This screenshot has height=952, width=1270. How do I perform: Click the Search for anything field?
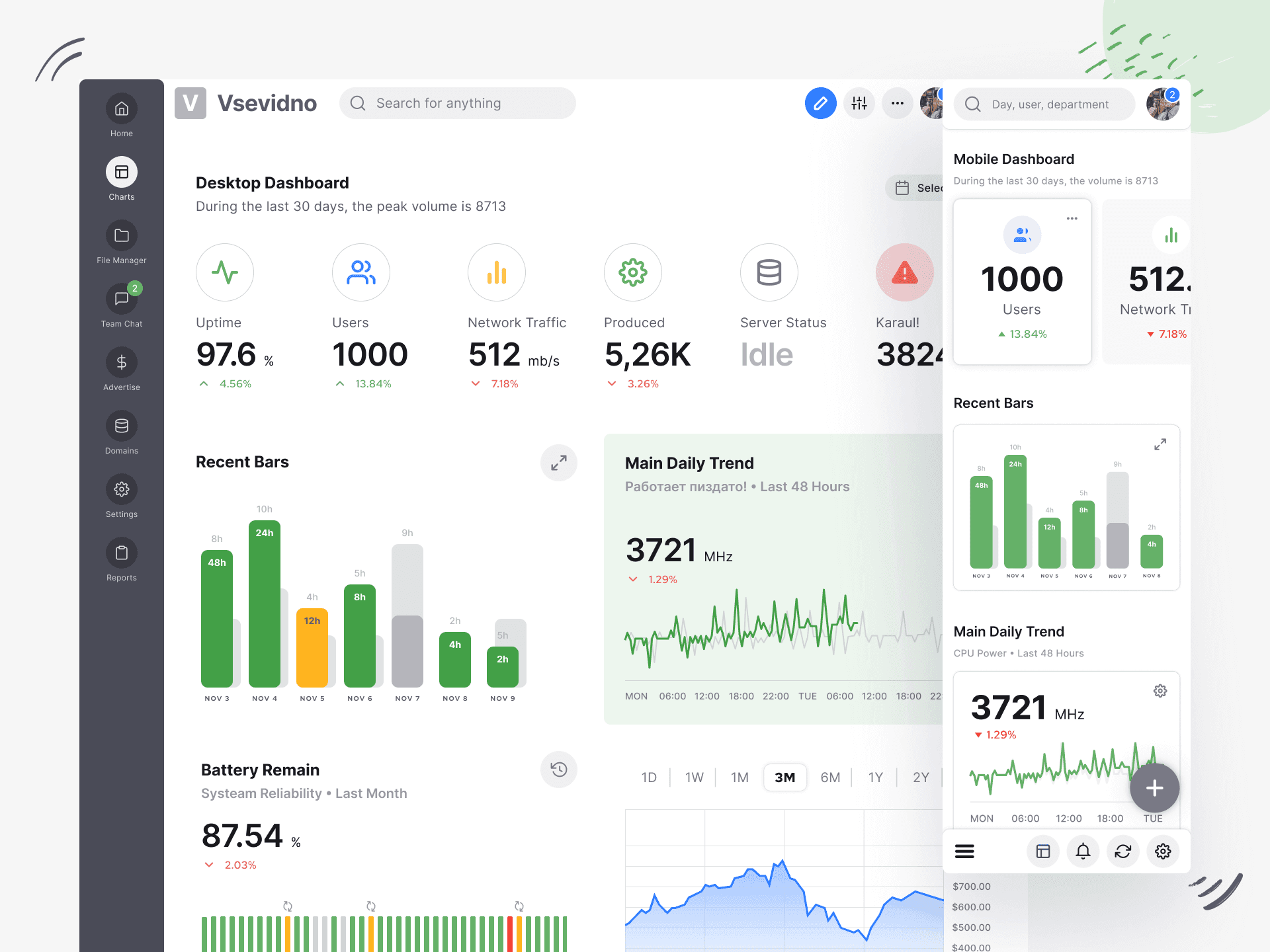tap(456, 103)
